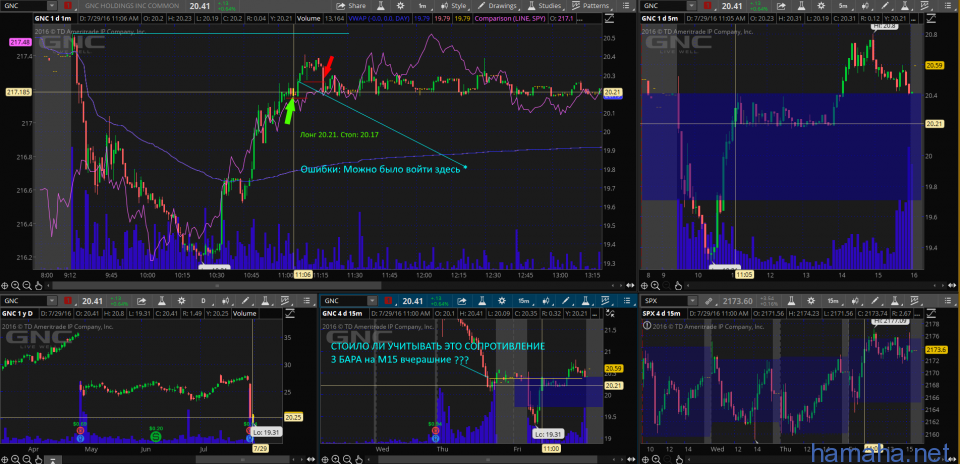Zoom in on the 5m chart
The image size is (960, 464).
[655, 285]
